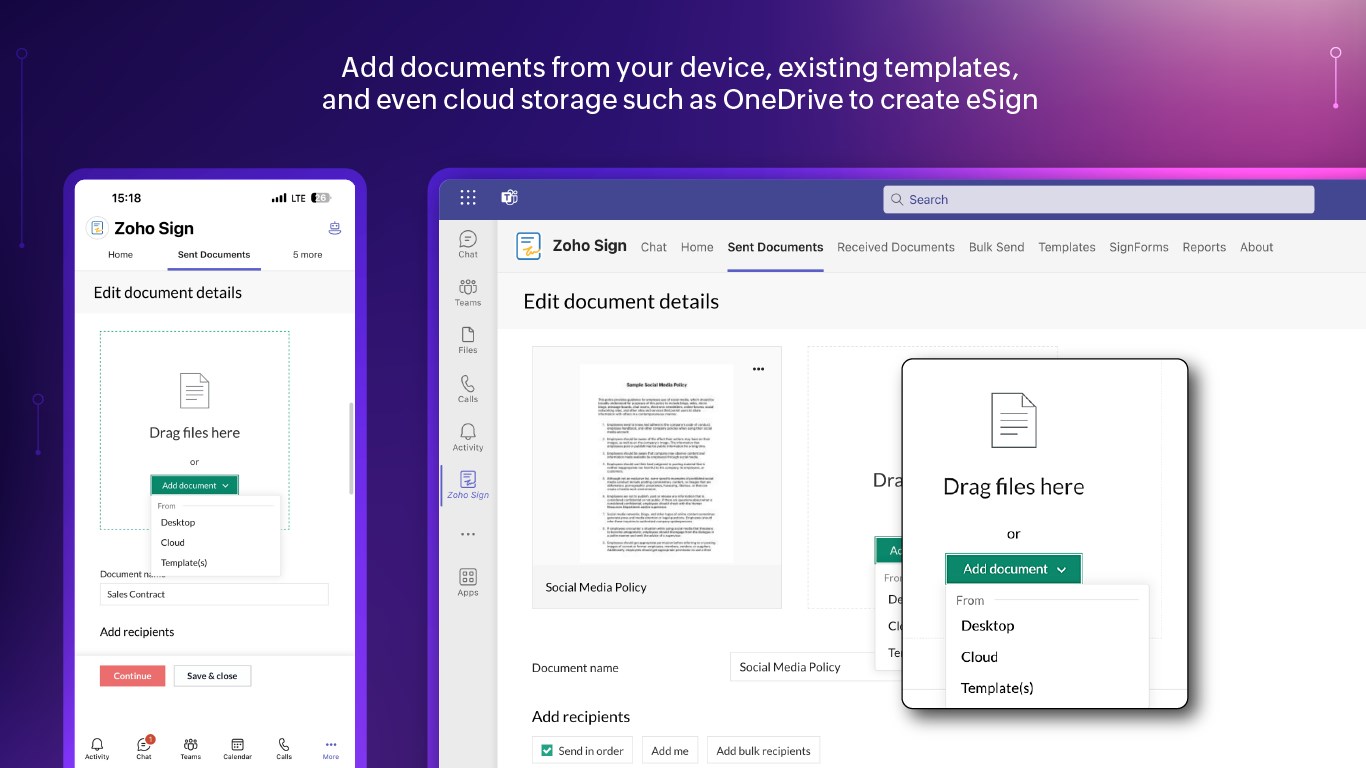Choose Desktop in the phone dropdown menu

pos(178,522)
